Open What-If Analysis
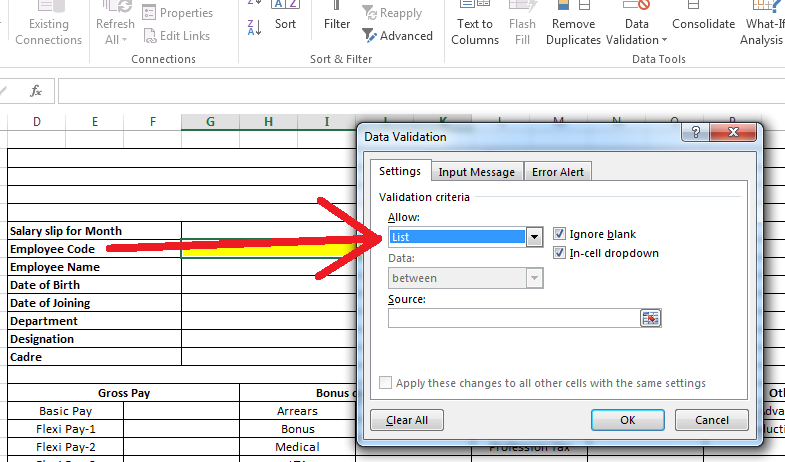Viewport: 785px width, 462px height. [763, 24]
